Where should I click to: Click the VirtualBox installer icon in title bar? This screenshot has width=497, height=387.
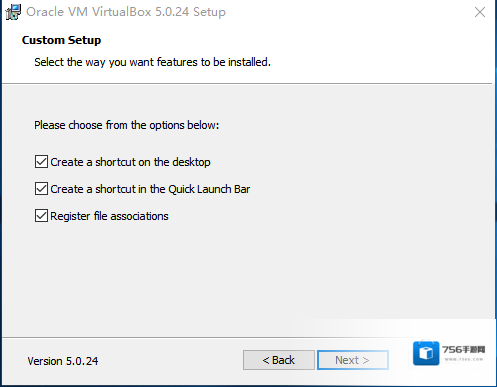[13, 12]
